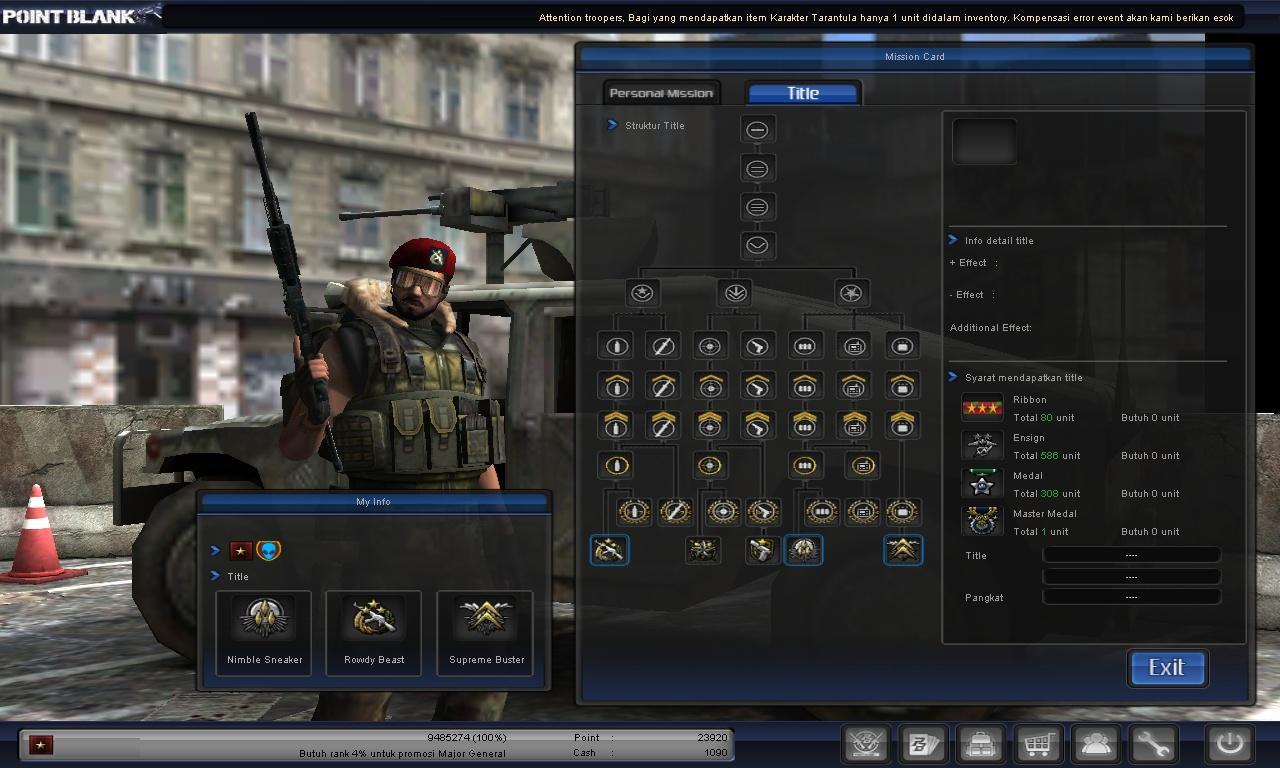Click the rank star icon in bottom status bar
This screenshot has height=768, width=1280.
41,745
